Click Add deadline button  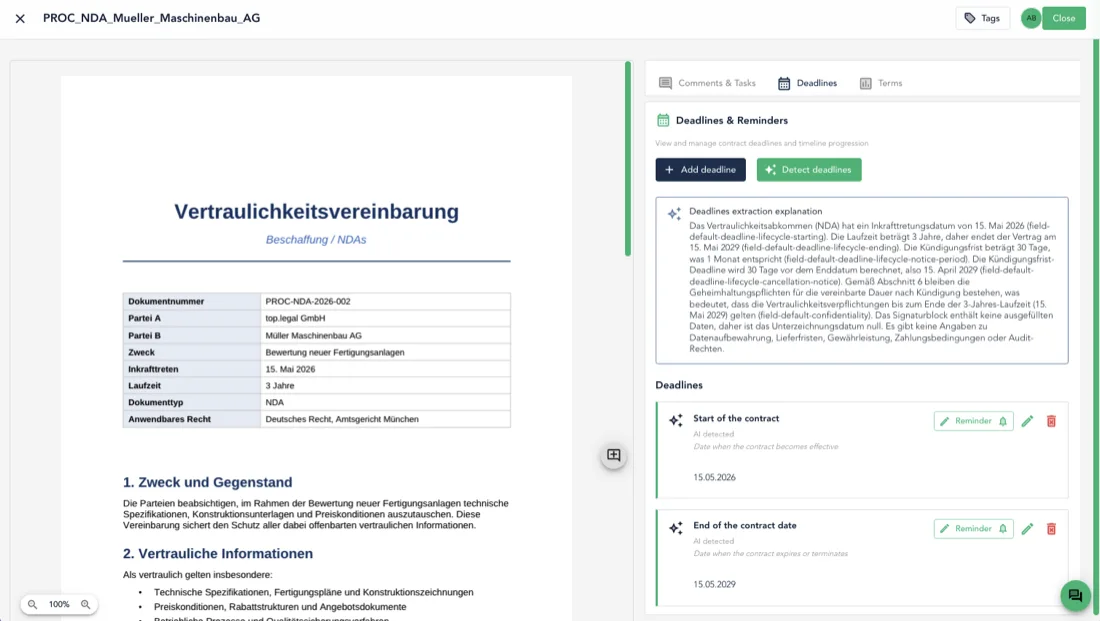pos(700,170)
